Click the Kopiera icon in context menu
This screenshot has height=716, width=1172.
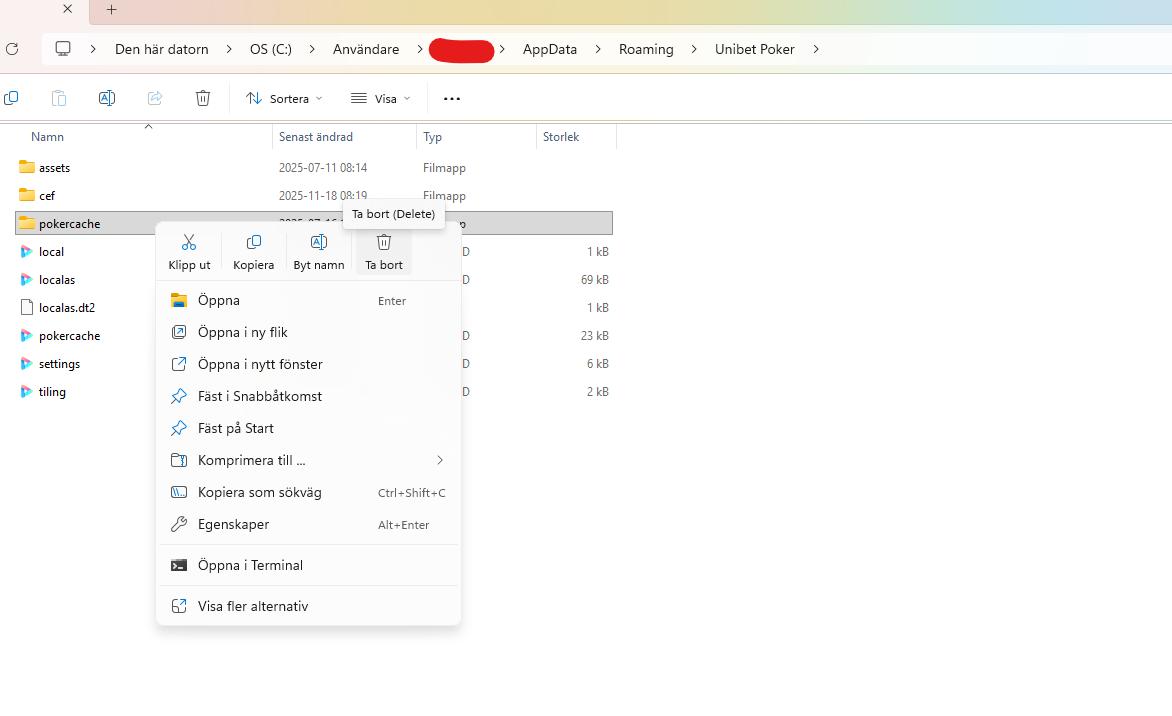(x=253, y=243)
